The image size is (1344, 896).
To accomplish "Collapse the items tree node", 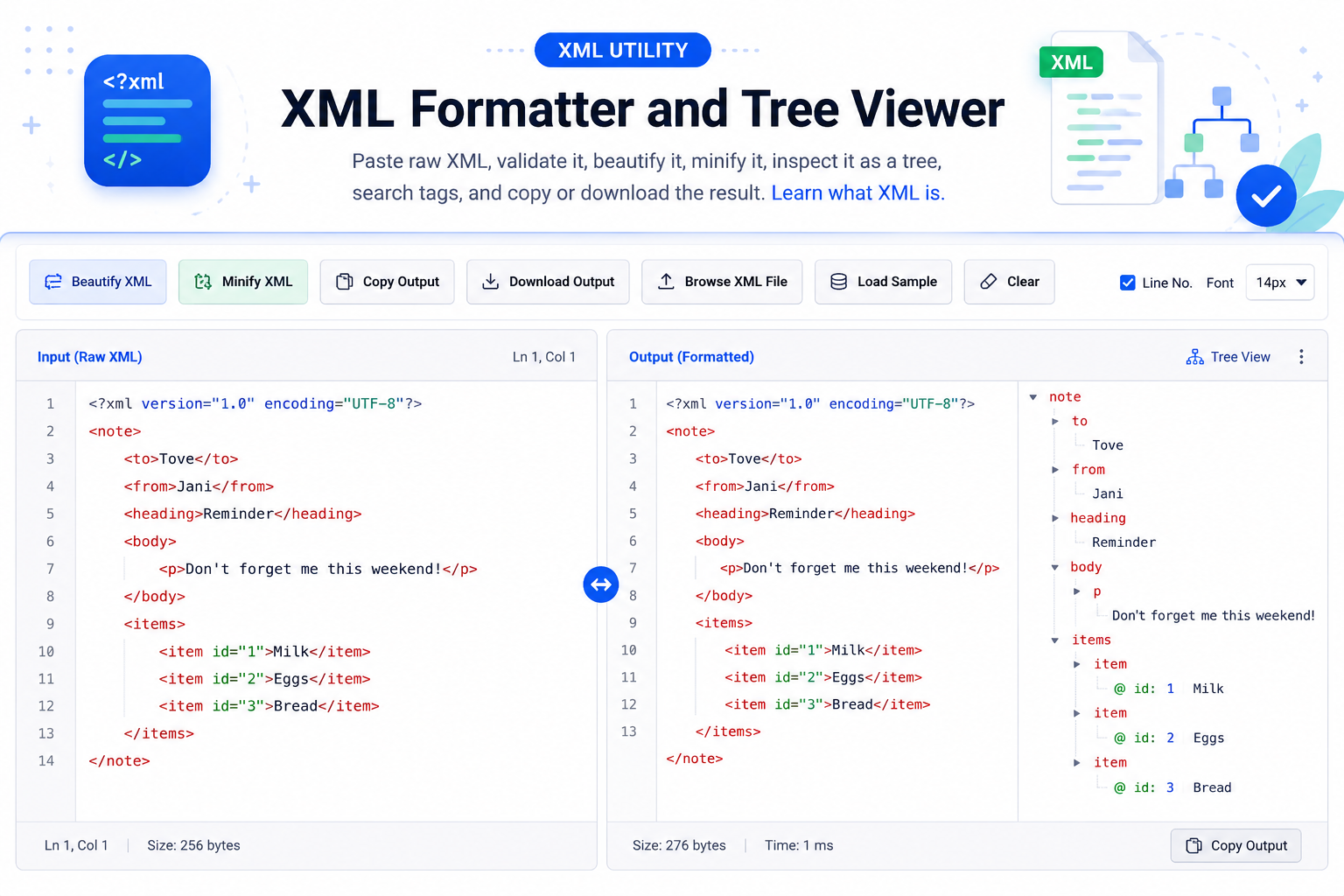I will tap(1055, 640).
